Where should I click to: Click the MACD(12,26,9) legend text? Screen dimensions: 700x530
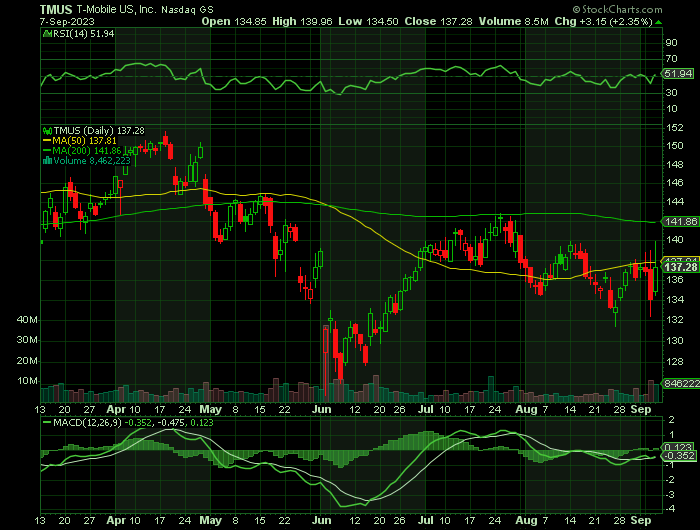(87, 422)
